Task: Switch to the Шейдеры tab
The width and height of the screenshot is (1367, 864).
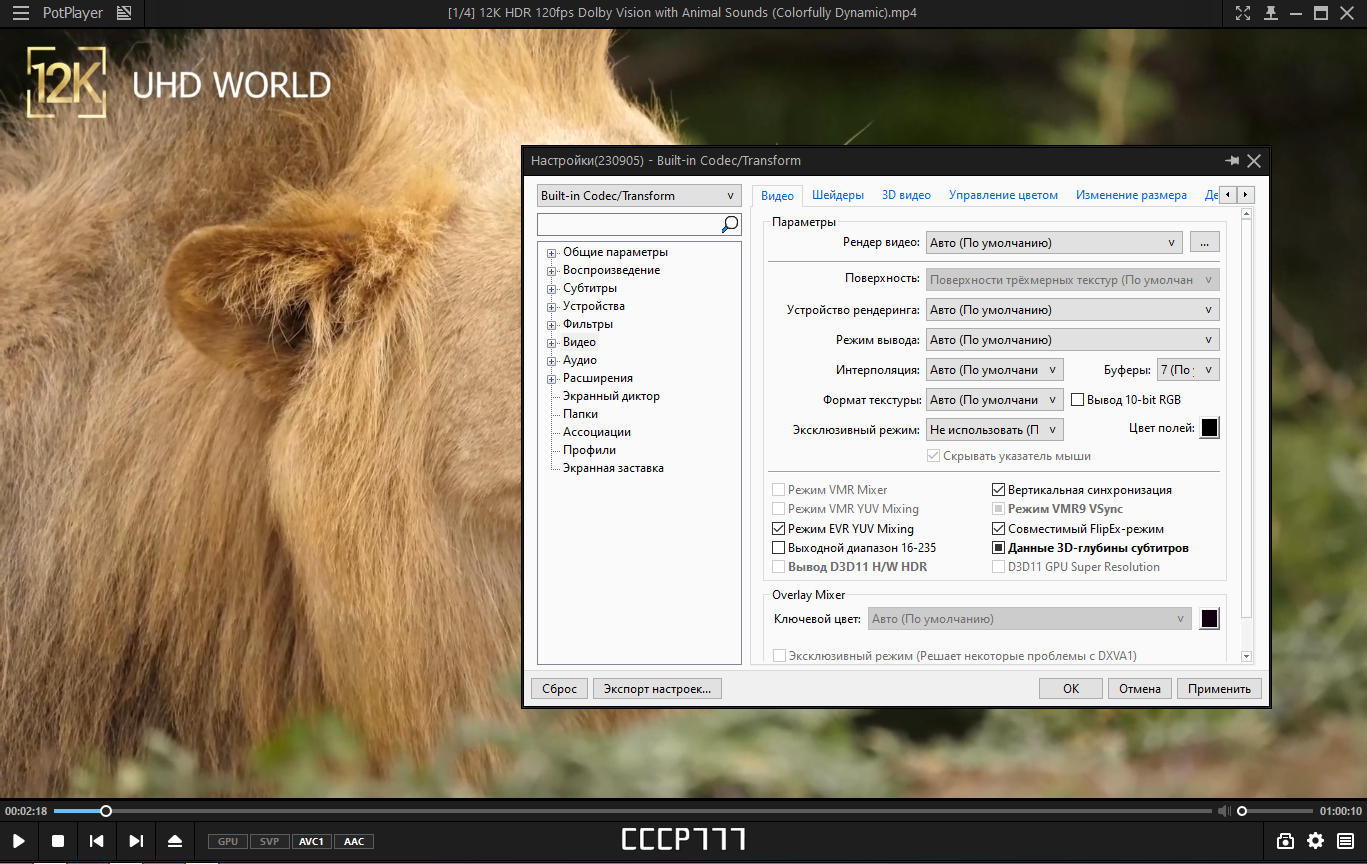Action: point(838,195)
